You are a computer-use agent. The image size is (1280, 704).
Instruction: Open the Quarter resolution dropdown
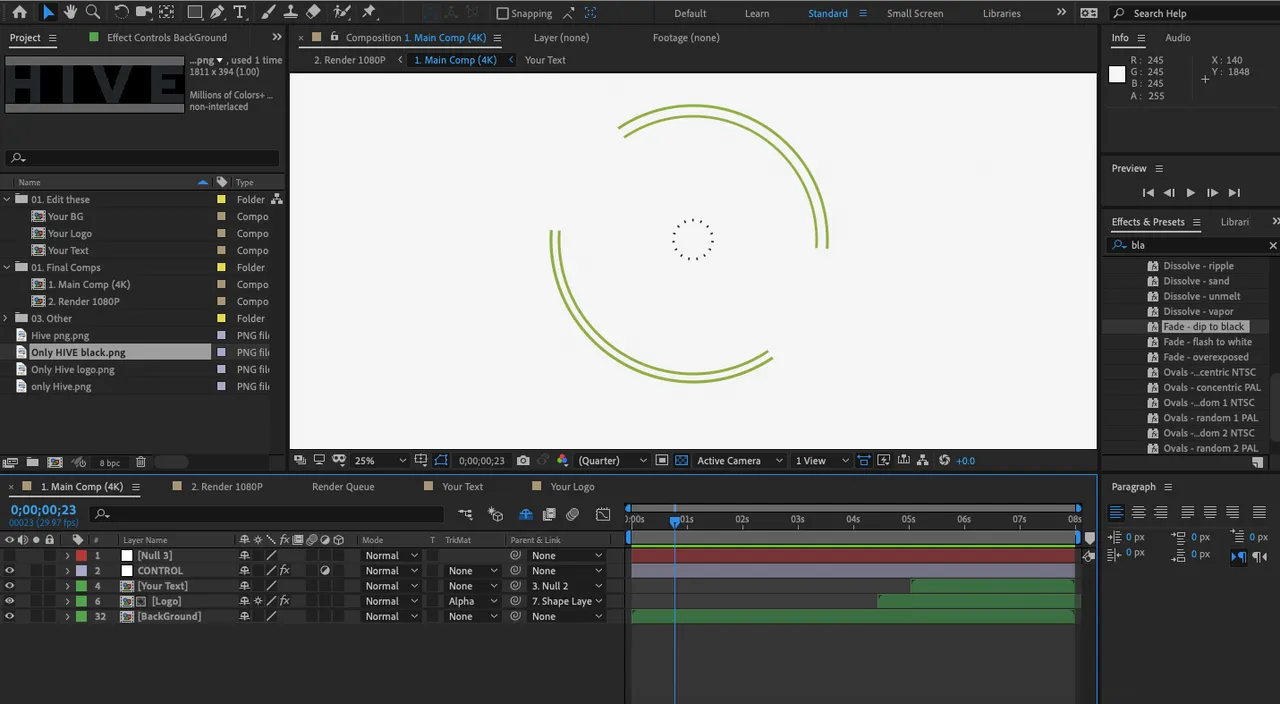pos(614,461)
